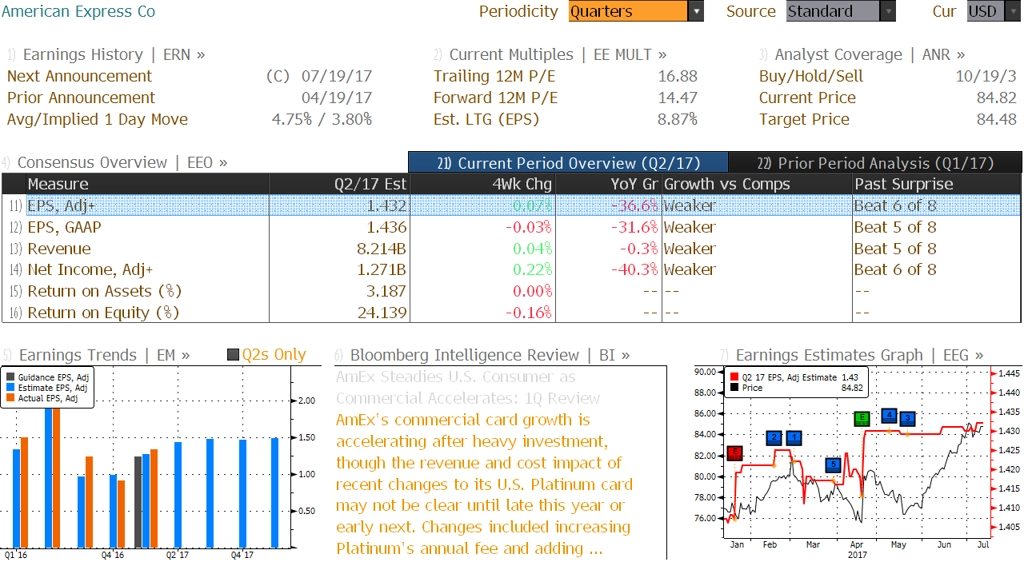The width and height of the screenshot is (1024, 562).
Task: Open the USD currency dropdown
Action: 1011,11
